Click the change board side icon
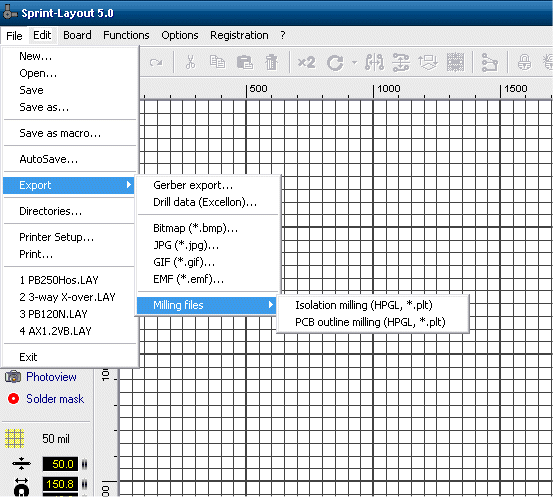Screen dimensions: 553x497 click(428, 62)
